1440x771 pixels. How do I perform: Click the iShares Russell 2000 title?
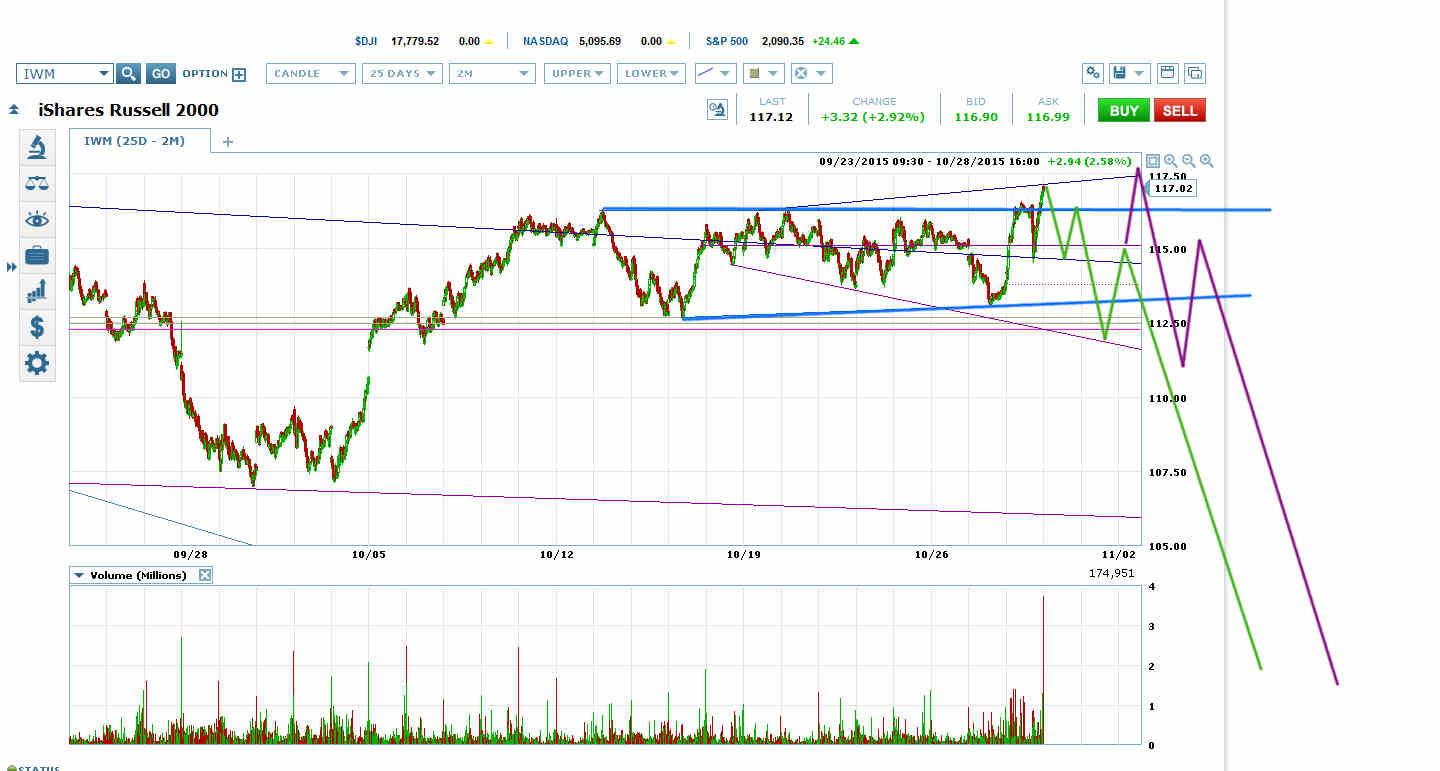(127, 110)
